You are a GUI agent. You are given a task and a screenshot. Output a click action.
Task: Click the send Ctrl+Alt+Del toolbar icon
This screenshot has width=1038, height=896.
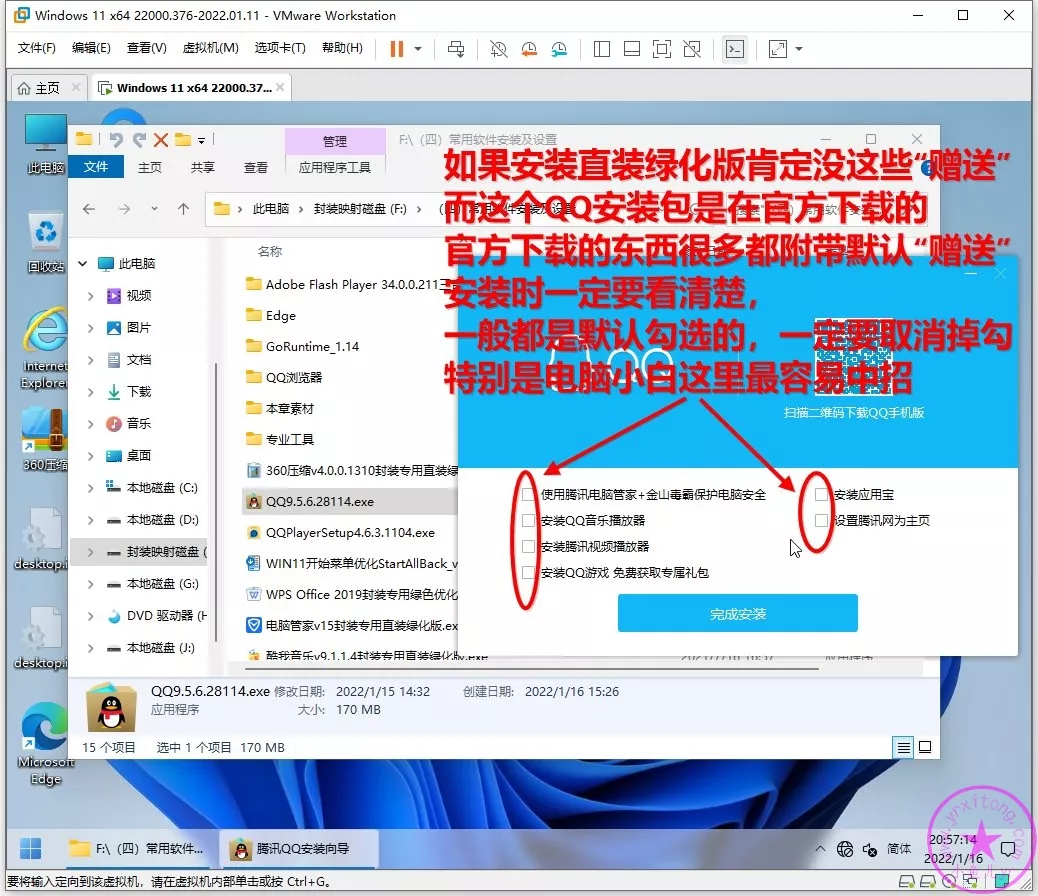coord(456,49)
